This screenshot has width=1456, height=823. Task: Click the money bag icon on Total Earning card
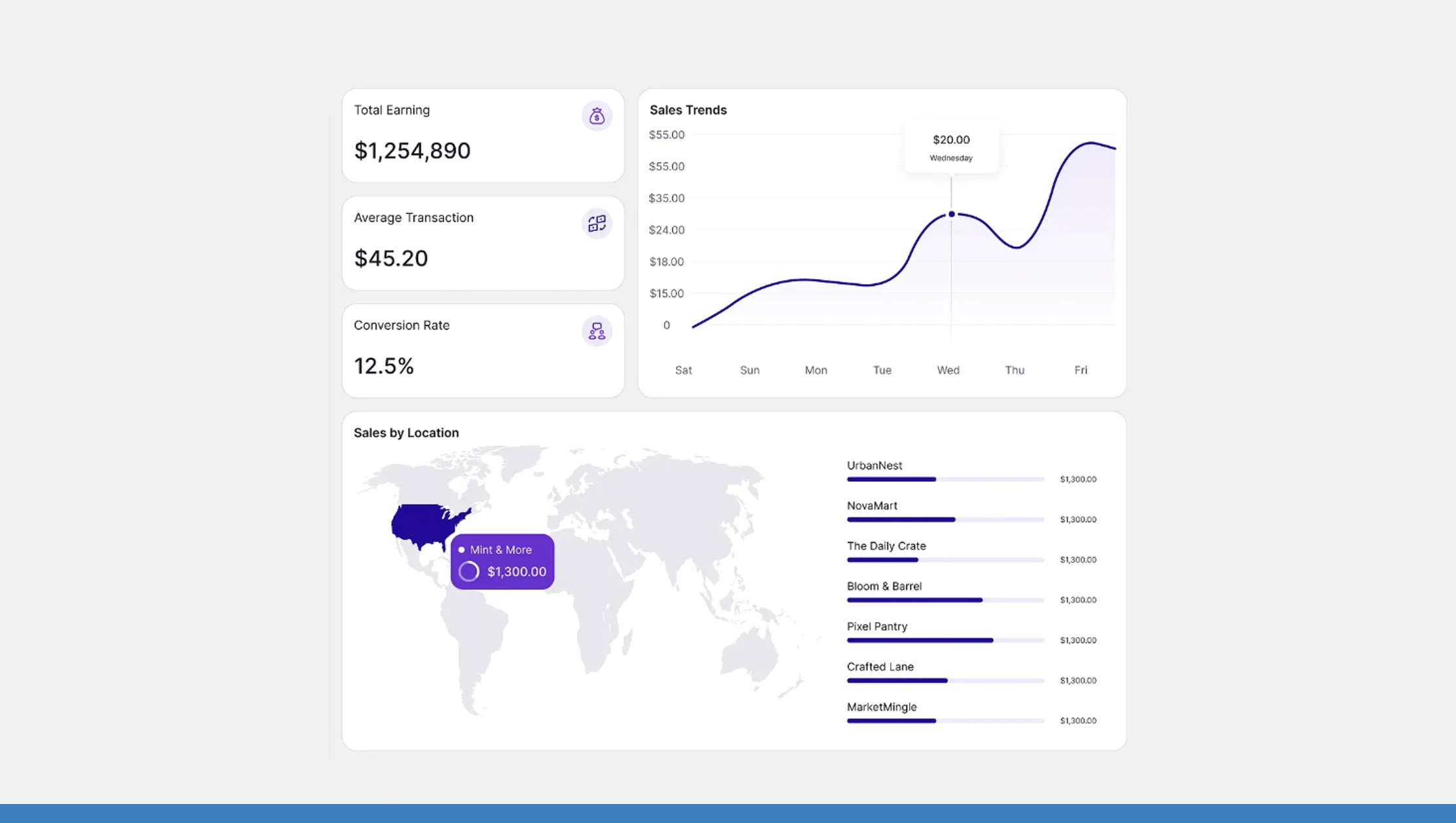[x=597, y=116]
